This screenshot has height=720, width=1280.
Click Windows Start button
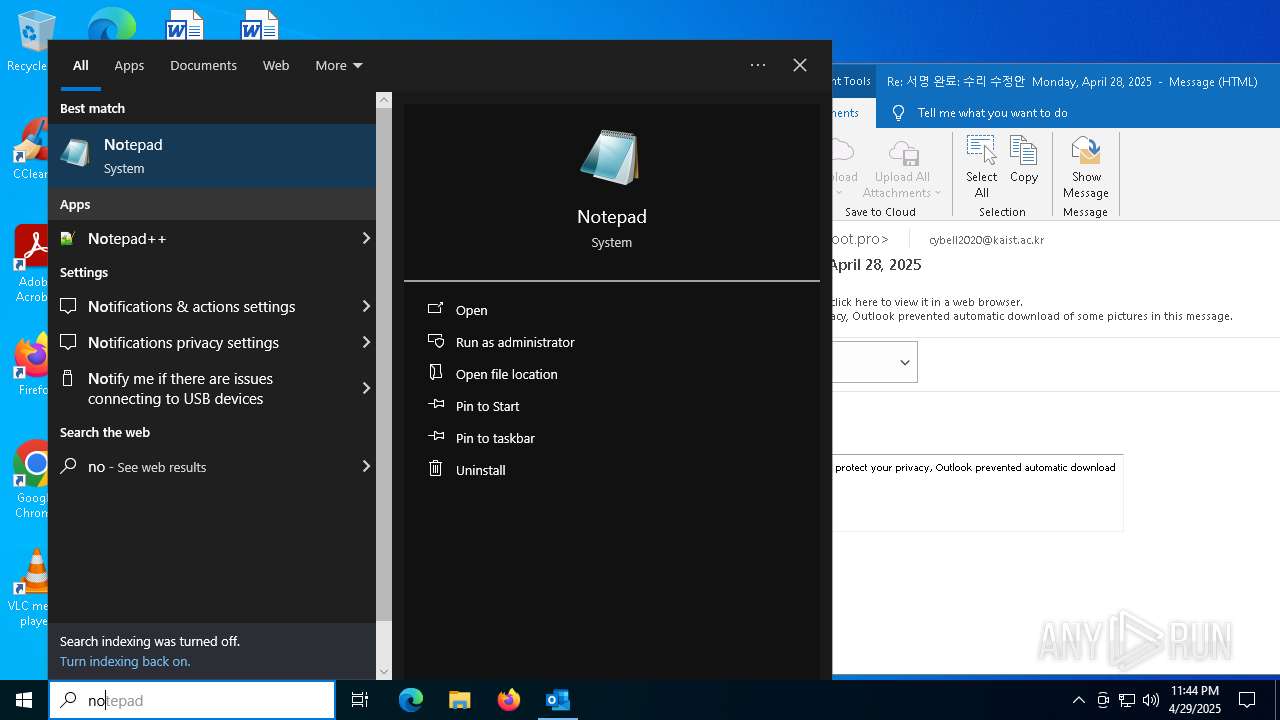[24, 700]
